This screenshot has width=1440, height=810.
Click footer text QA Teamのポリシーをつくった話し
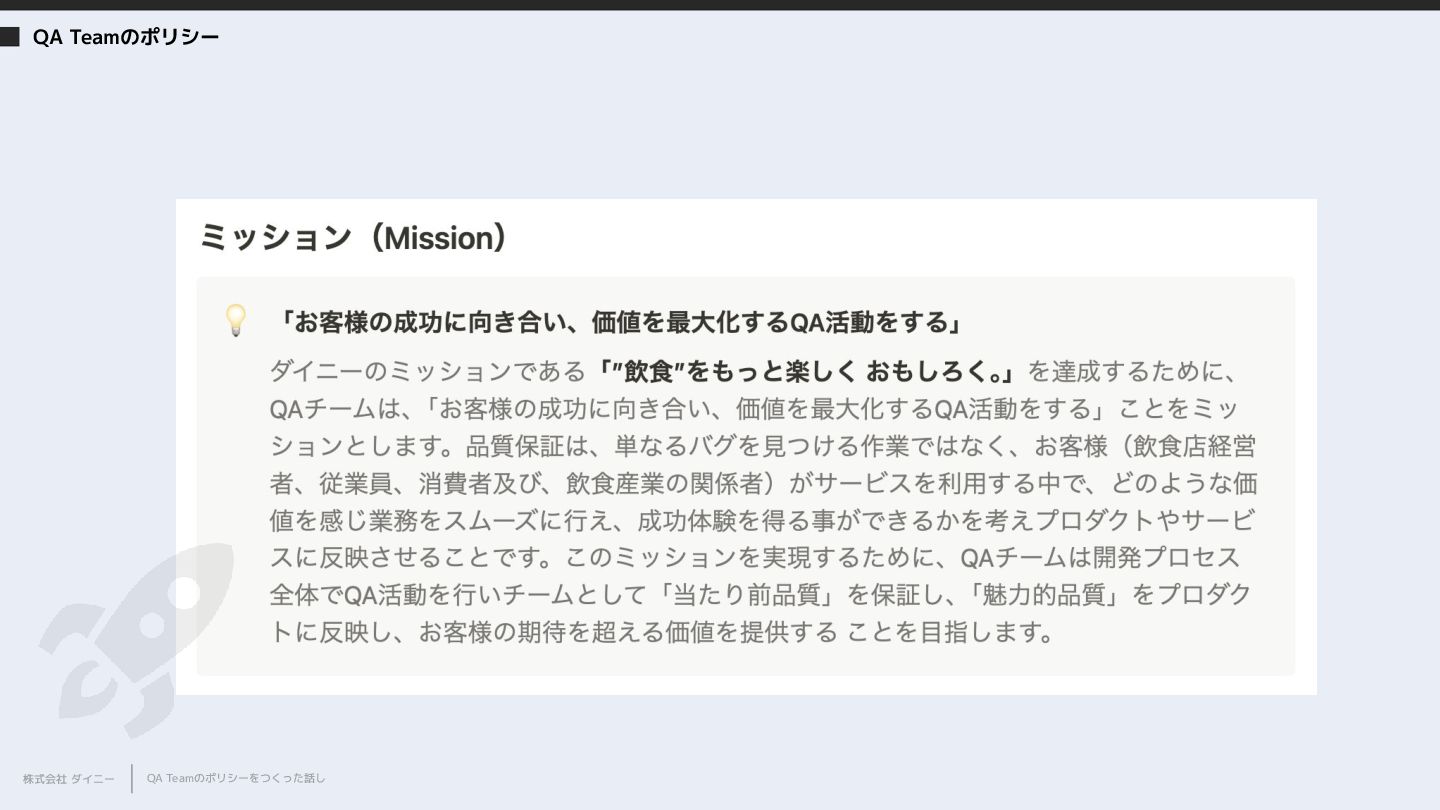[x=236, y=778]
